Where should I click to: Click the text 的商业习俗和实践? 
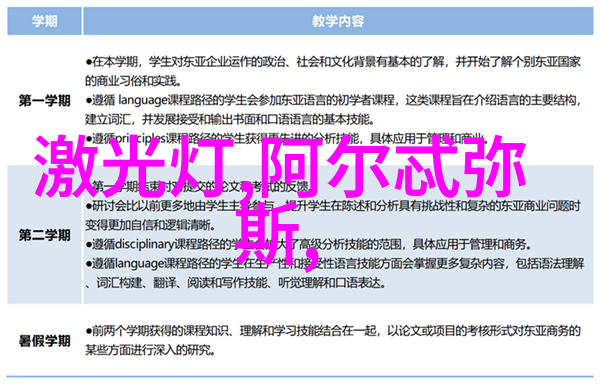pyautogui.click(x=133, y=81)
